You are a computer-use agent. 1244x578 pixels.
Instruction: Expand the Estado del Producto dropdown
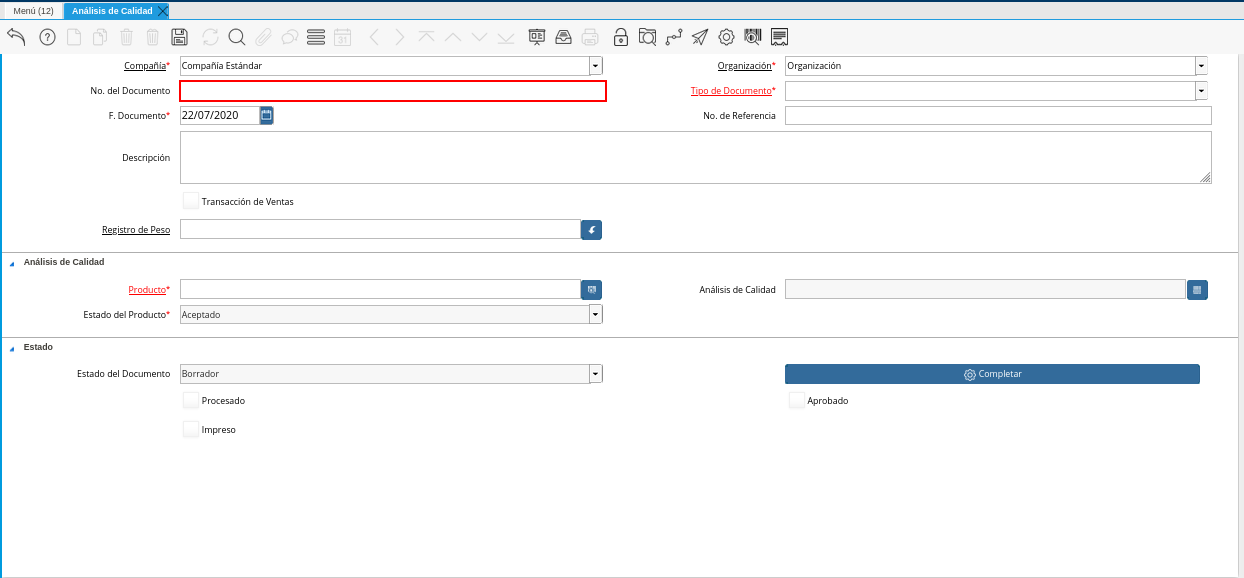(596, 314)
